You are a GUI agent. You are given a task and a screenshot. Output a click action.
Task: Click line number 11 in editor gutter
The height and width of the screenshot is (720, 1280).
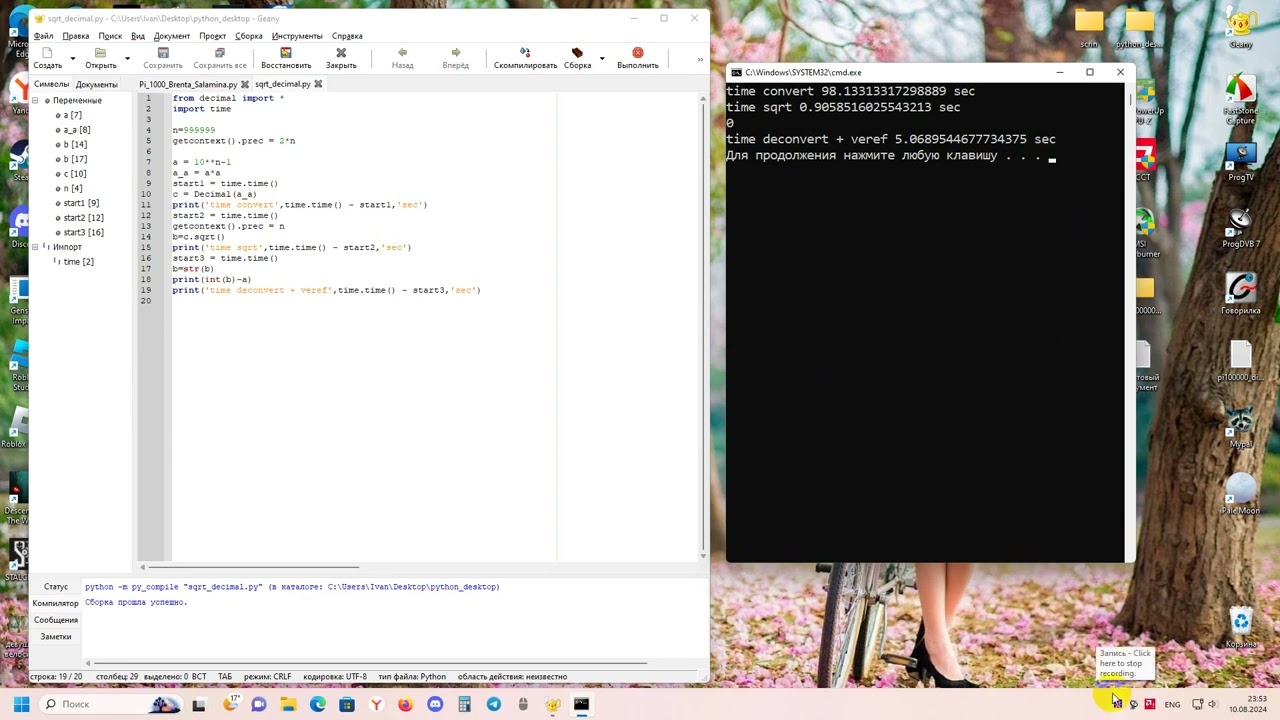(147, 205)
